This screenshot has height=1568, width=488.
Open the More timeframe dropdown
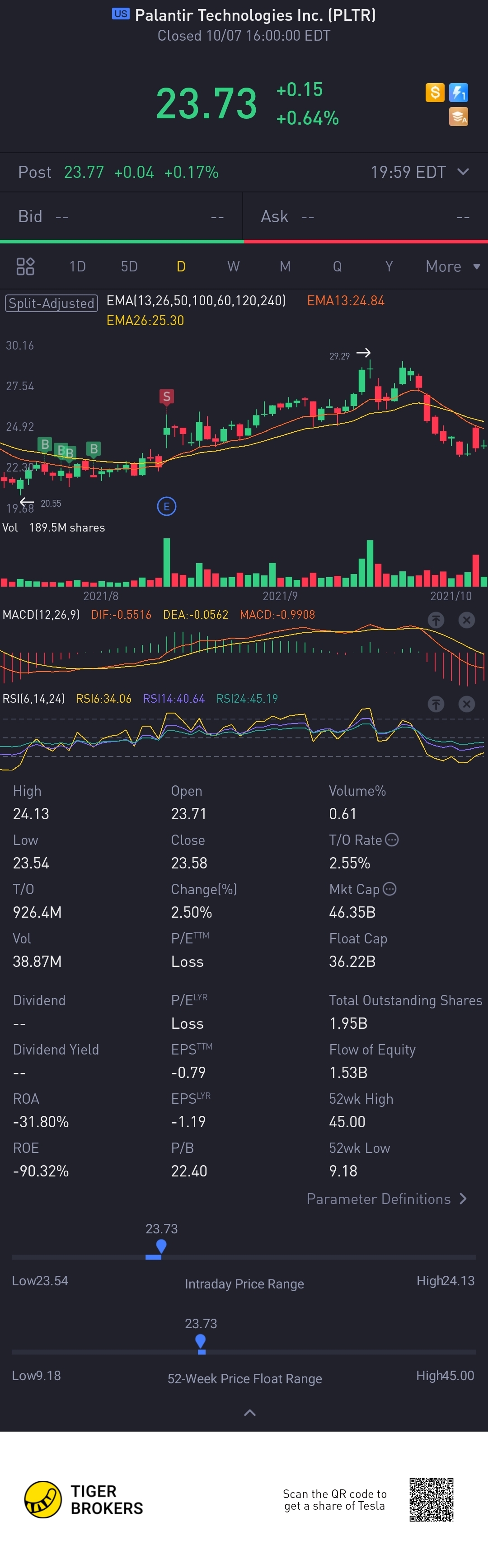point(453,266)
